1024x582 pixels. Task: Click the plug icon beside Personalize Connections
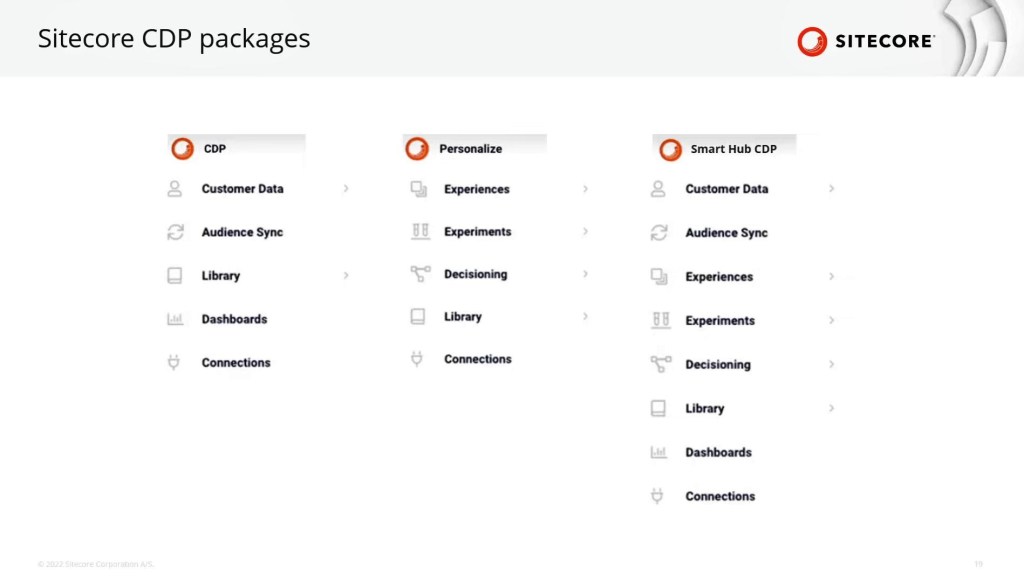(x=418, y=359)
